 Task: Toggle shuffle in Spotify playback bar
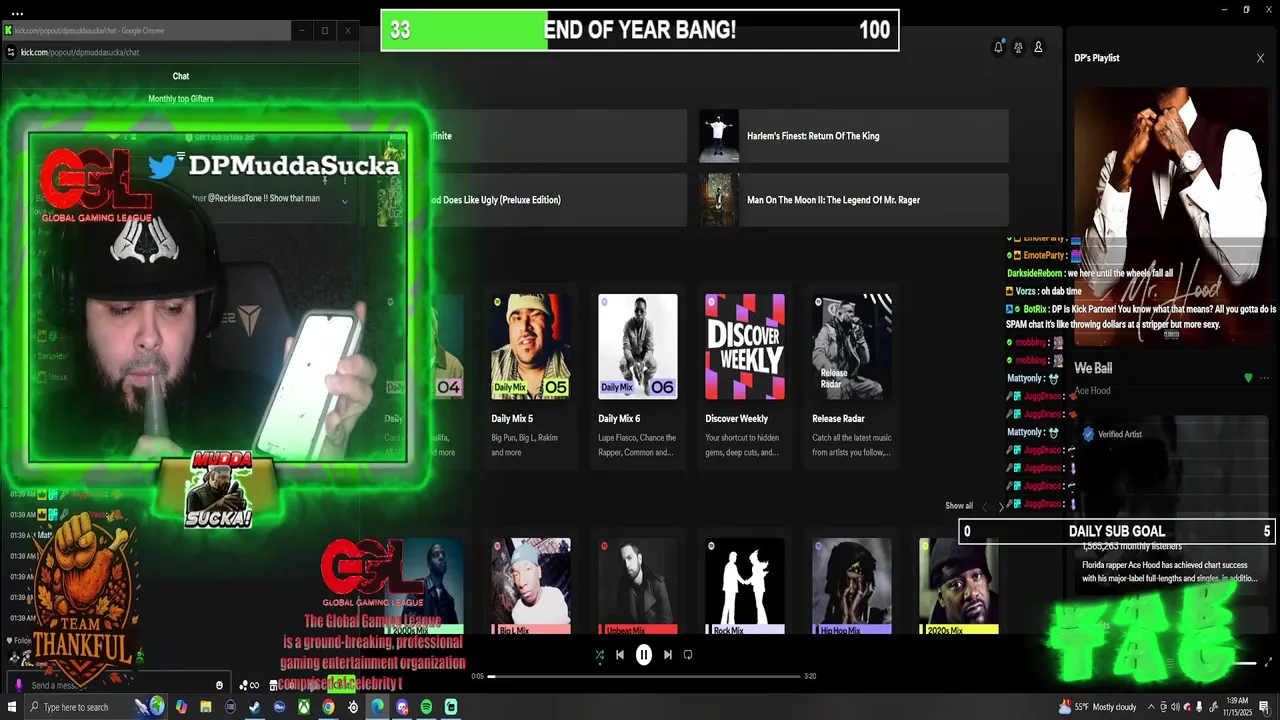pyautogui.click(x=599, y=655)
